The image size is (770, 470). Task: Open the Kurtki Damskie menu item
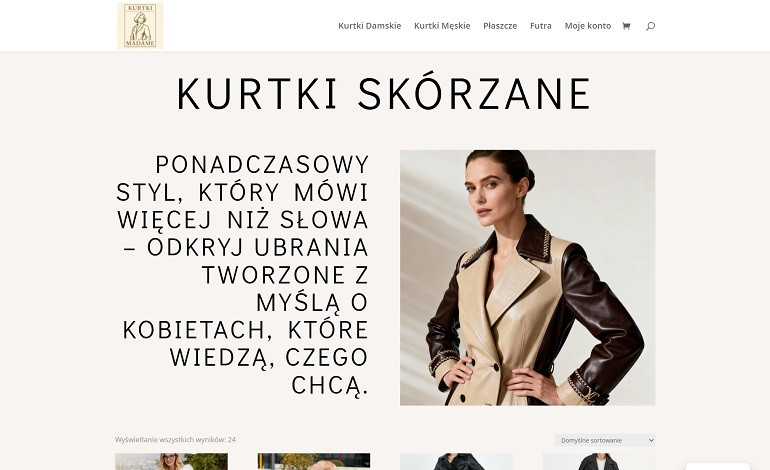[369, 26]
